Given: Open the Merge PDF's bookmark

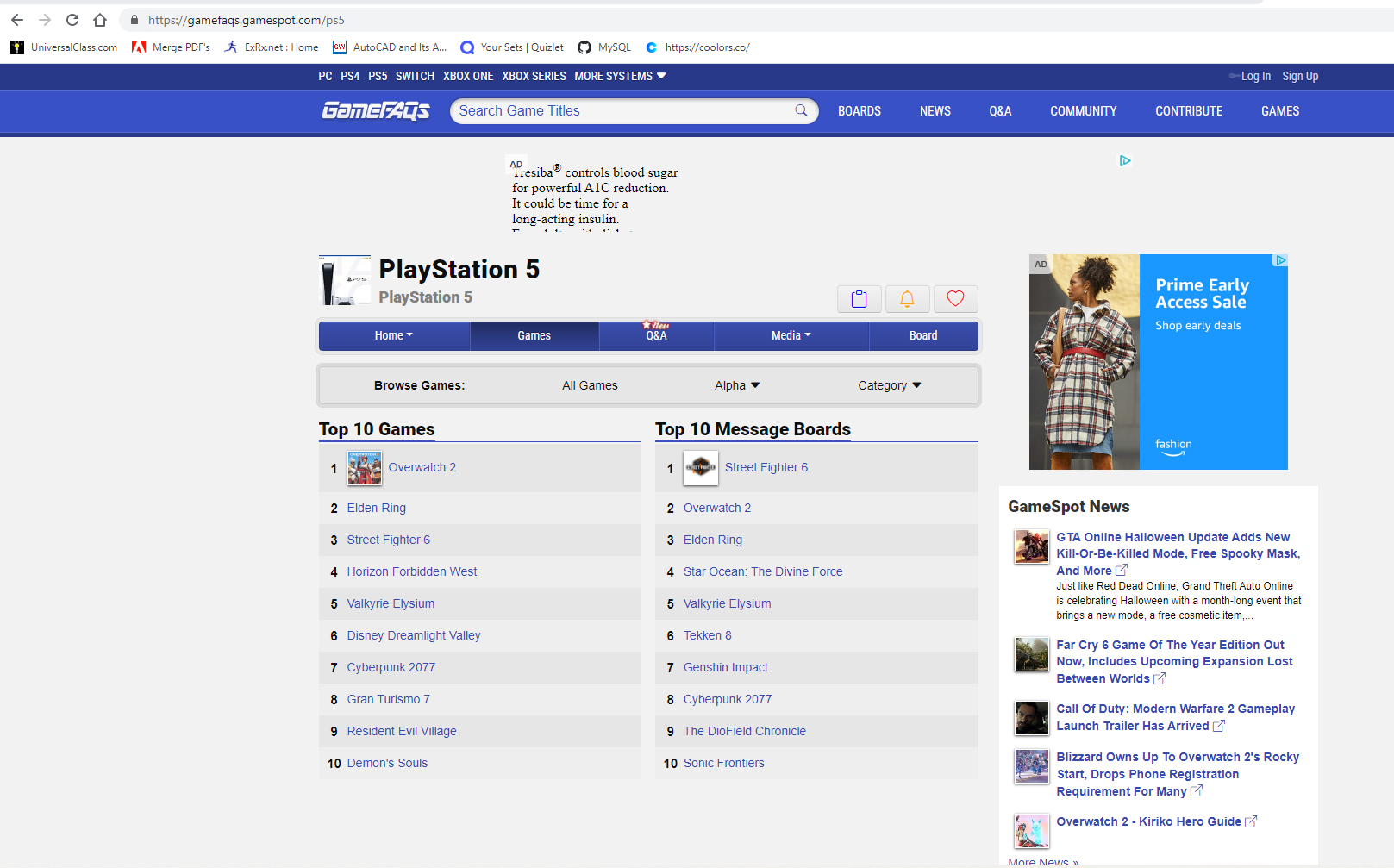Looking at the screenshot, I should point(171,47).
